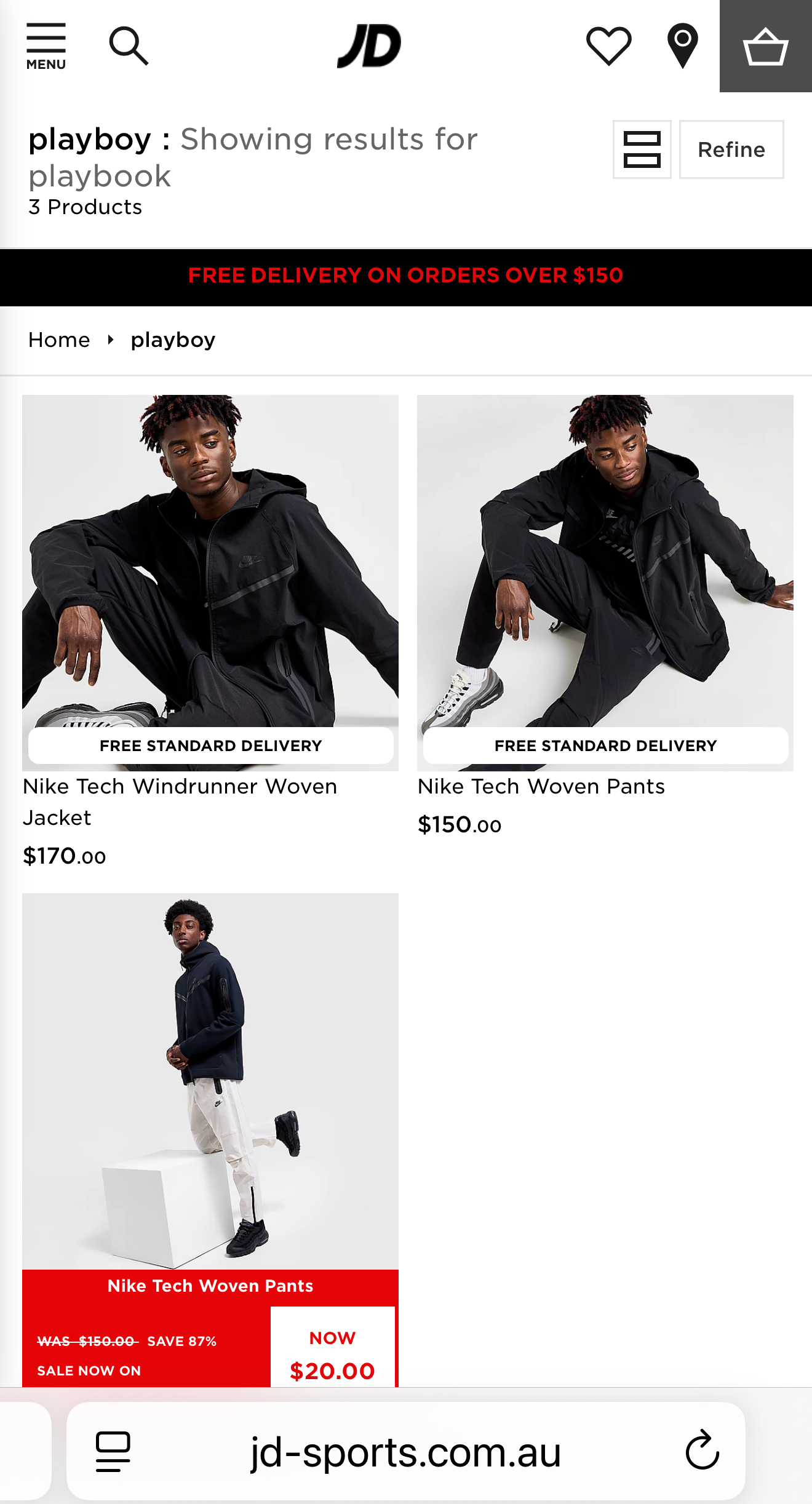812x1504 pixels.
Task: Tap the sale product image with white pants
Action: click(x=210, y=1081)
